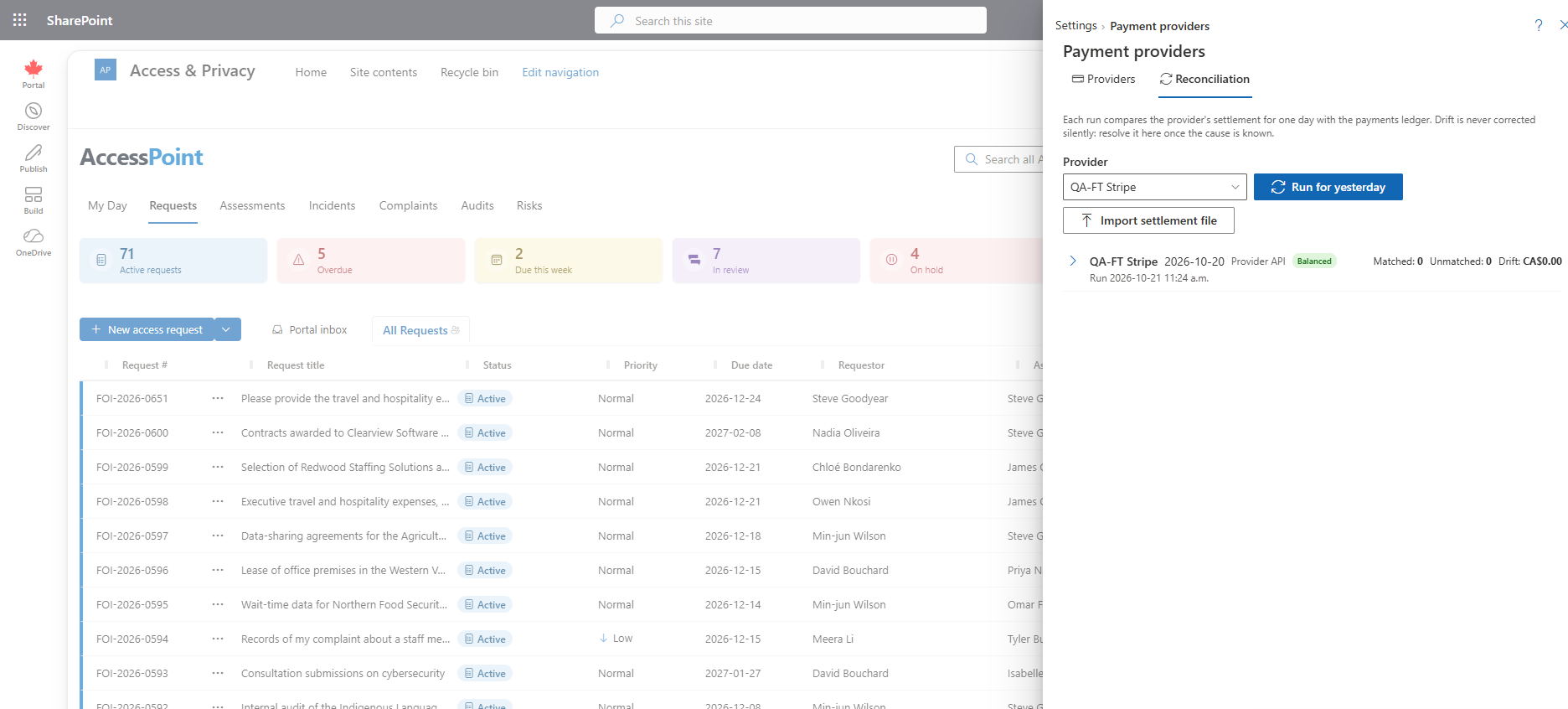Click the Active requests card icon
Screen dimensions: 1568x709
point(101,261)
